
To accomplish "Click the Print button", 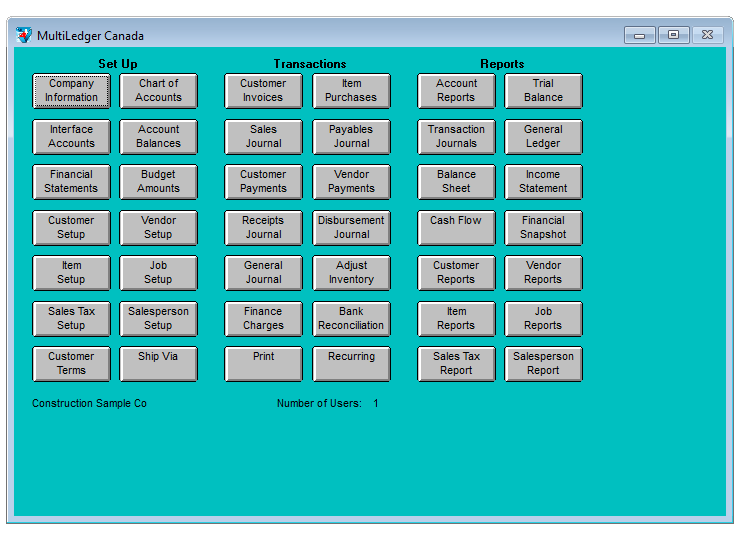I will (x=263, y=364).
